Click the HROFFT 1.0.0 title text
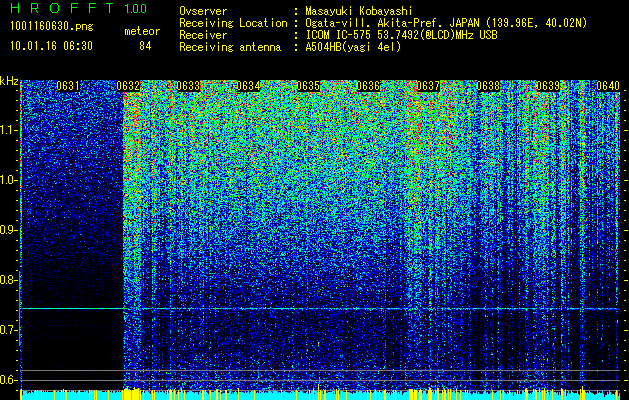 tap(78, 8)
